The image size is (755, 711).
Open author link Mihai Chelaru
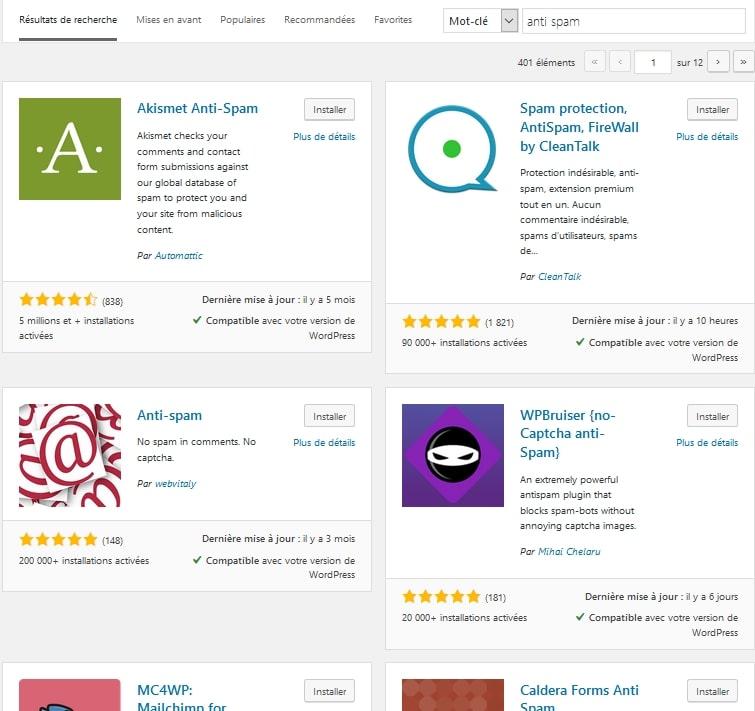click(x=569, y=552)
